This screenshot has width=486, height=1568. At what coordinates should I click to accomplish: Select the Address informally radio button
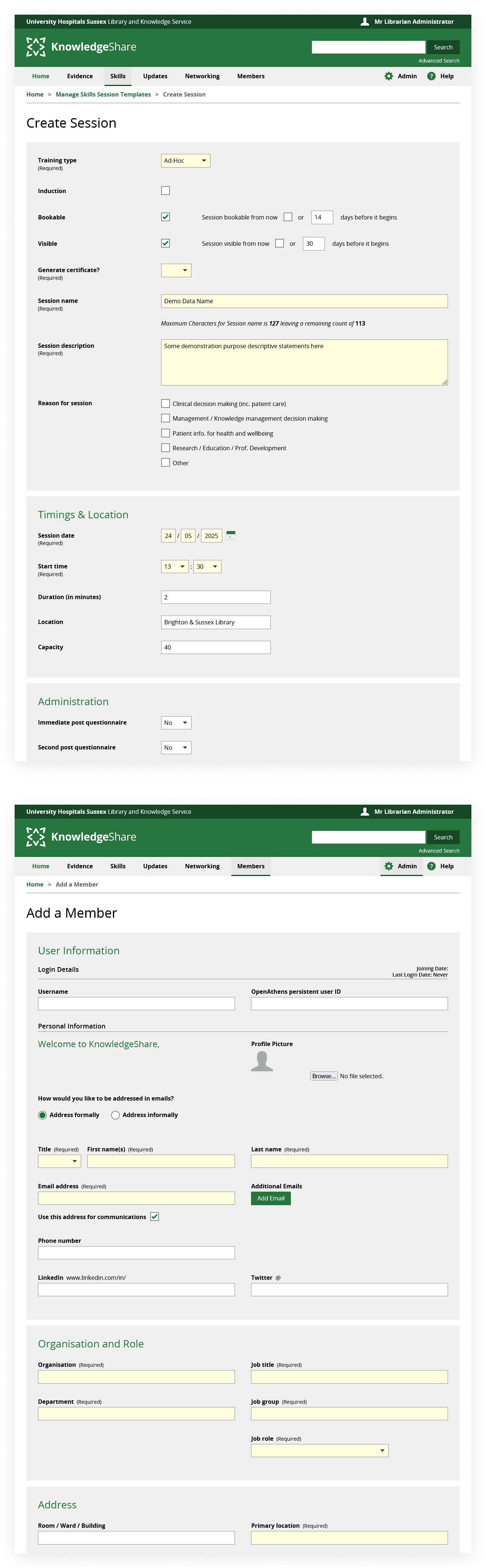pos(115,1115)
